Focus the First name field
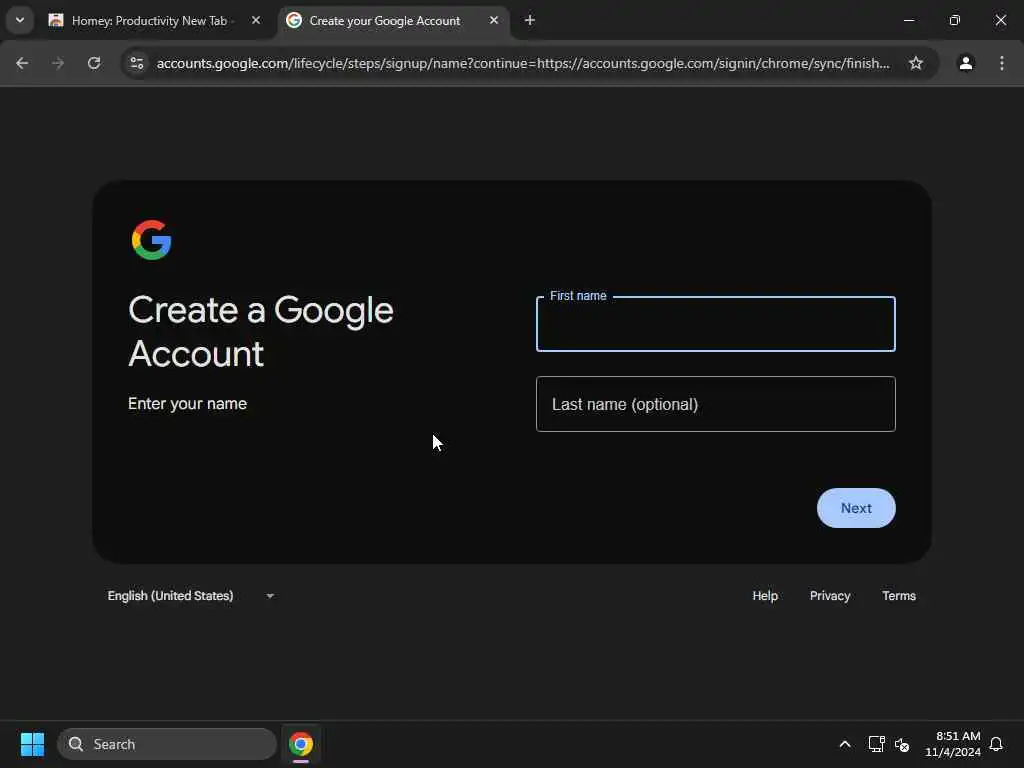1024x768 pixels. click(x=716, y=324)
